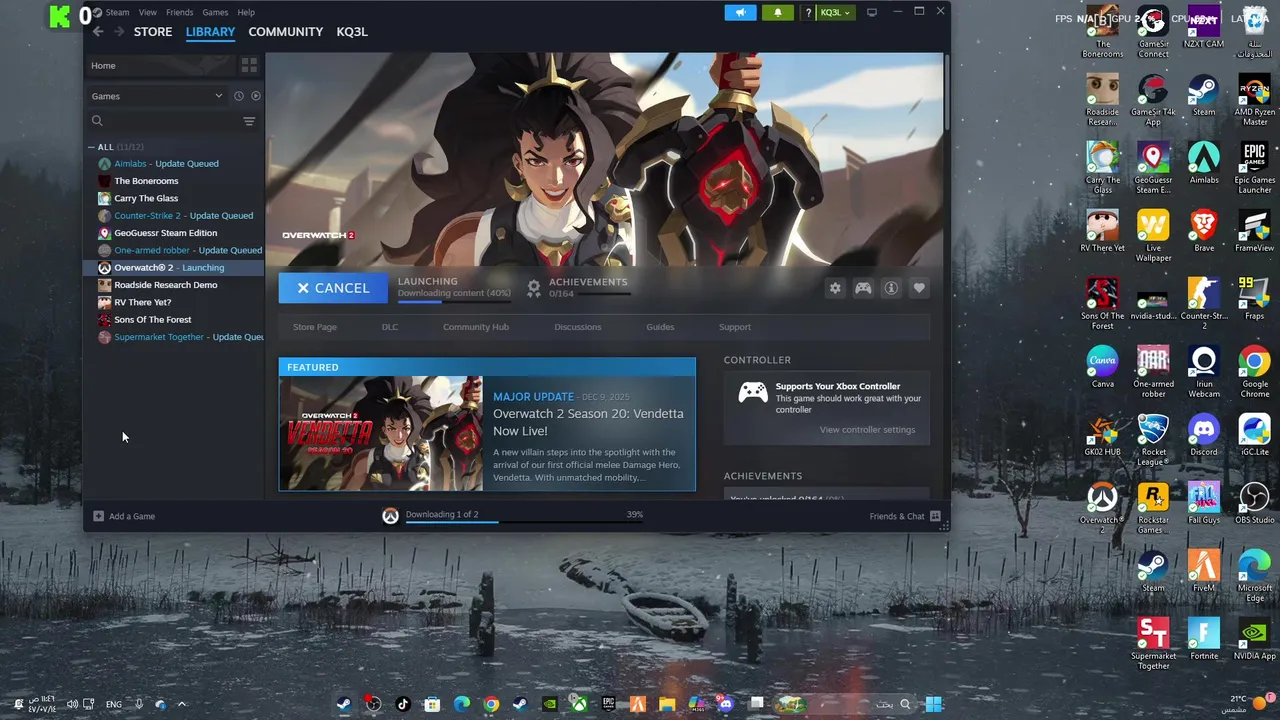Switch to collections grid view icon
This screenshot has height=720, width=1280.
pos(249,65)
